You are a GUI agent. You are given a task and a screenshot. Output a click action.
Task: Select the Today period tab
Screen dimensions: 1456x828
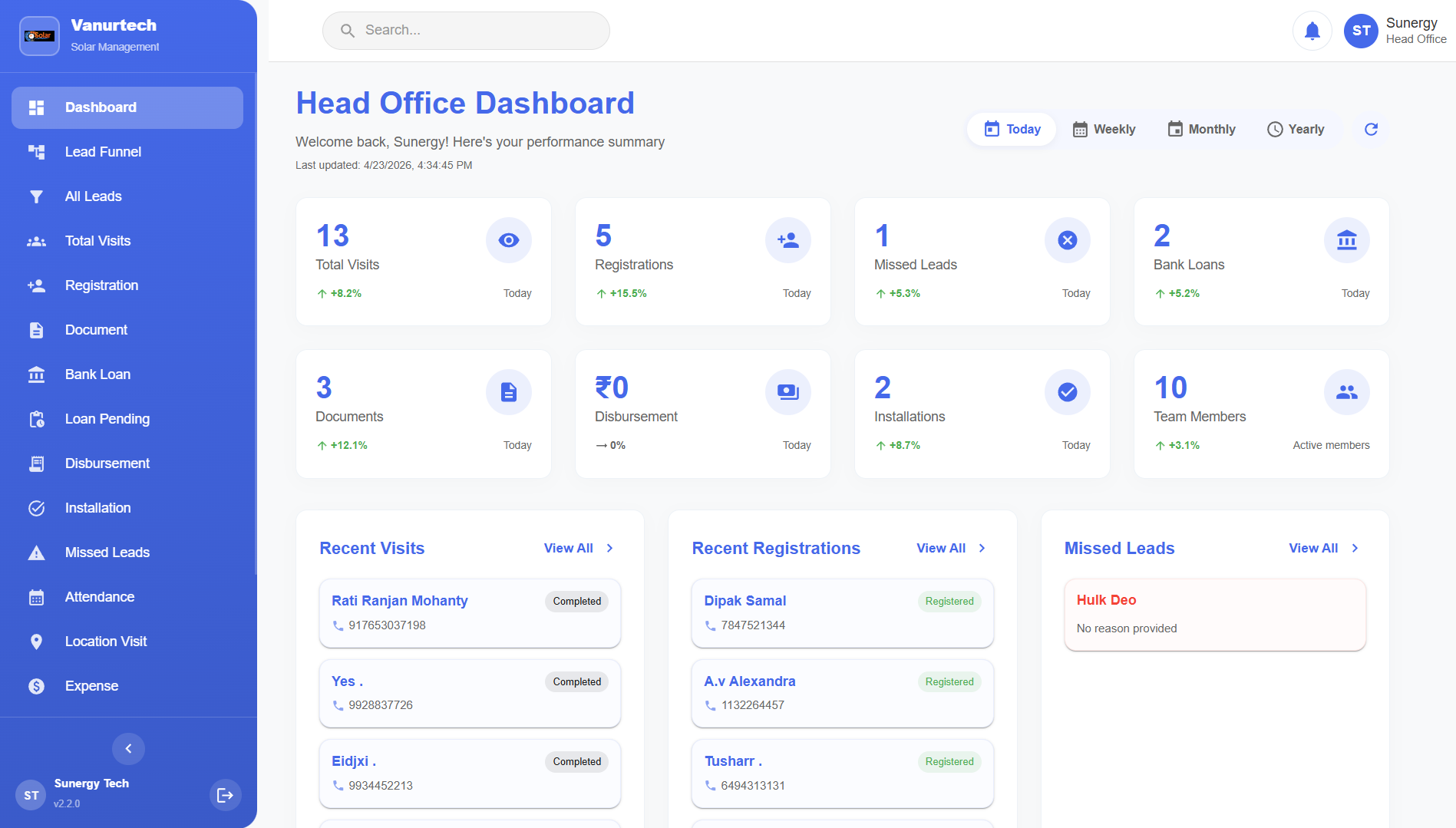coord(1012,129)
